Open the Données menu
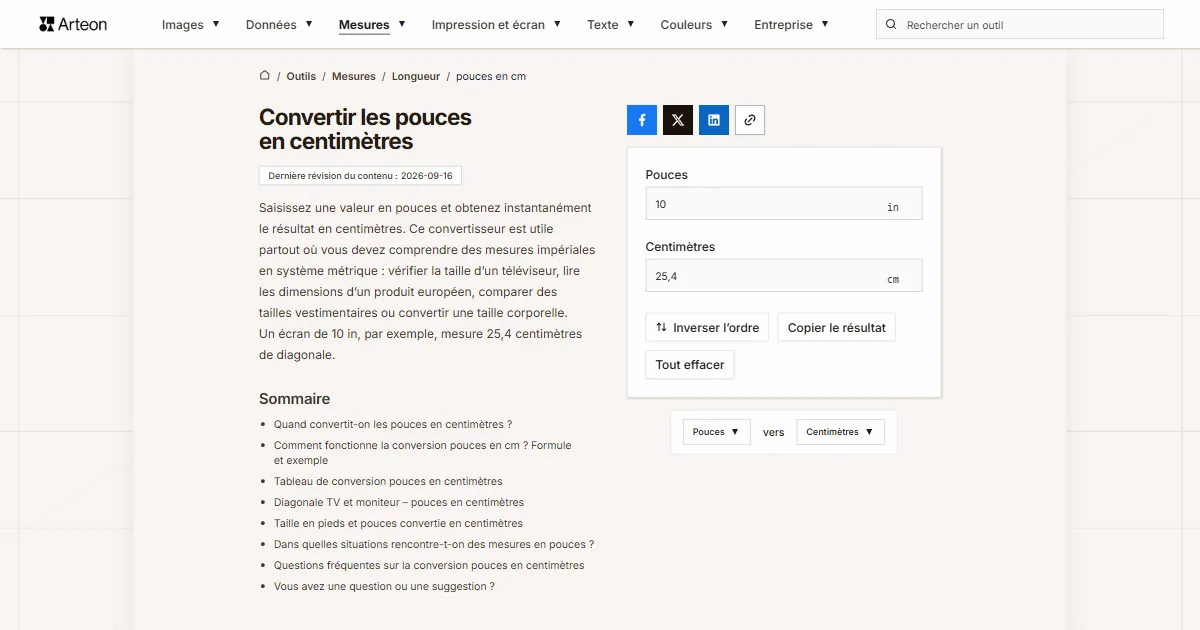This screenshot has height=630, width=1200. (279, 25)
